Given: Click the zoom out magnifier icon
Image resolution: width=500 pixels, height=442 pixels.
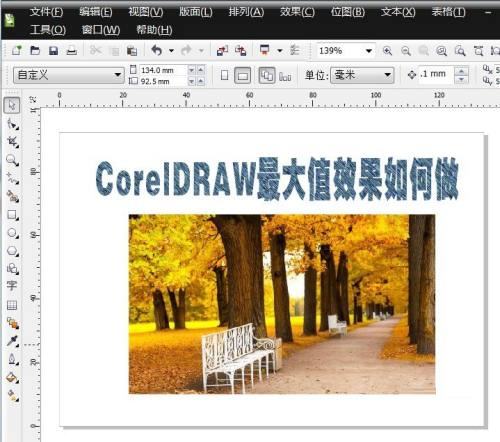Looking at the screenshot, I should point(406,51).
